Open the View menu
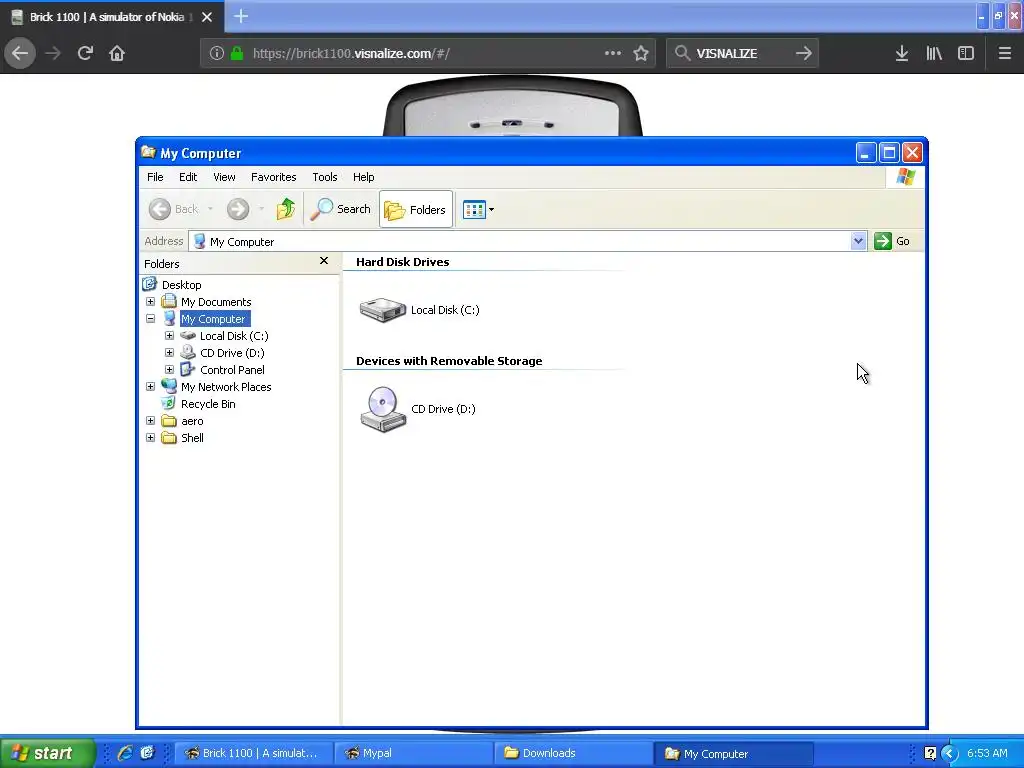This screenshot has height=768, width=1024. tap(224, 177)
